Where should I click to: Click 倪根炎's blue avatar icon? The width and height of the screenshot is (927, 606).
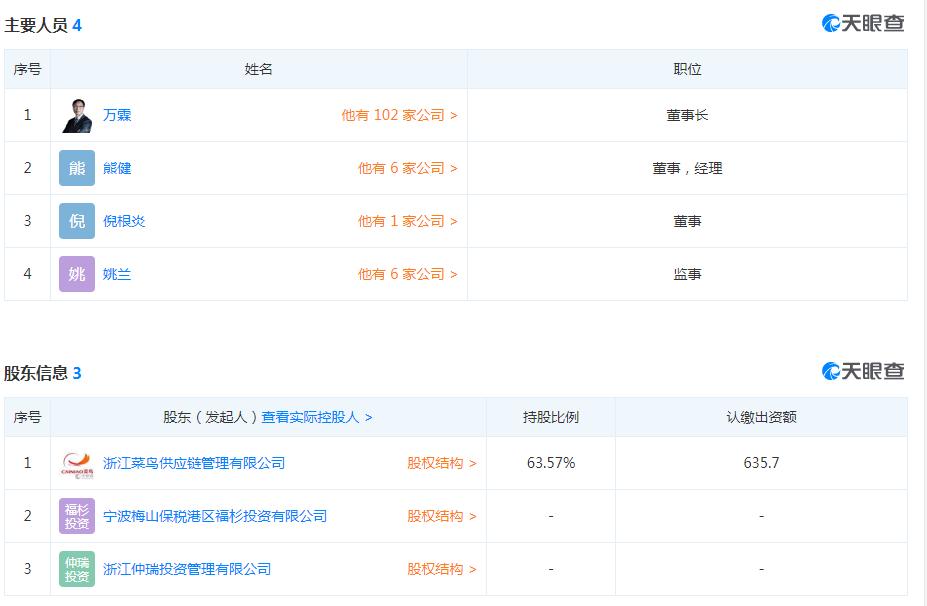pyautogui.click(x=76, y=221)
